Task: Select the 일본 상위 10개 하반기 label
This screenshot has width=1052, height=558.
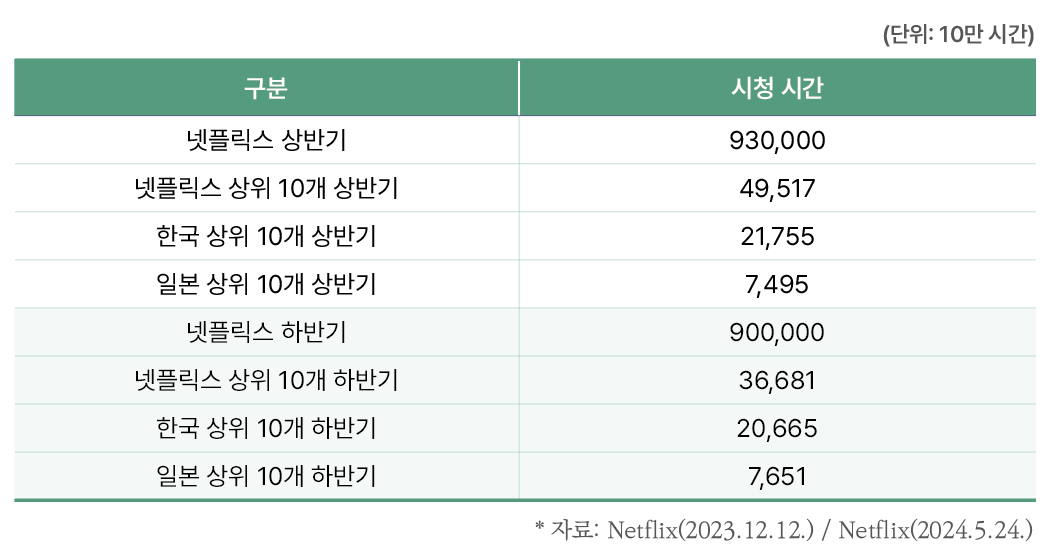Action: coord(266,476)
